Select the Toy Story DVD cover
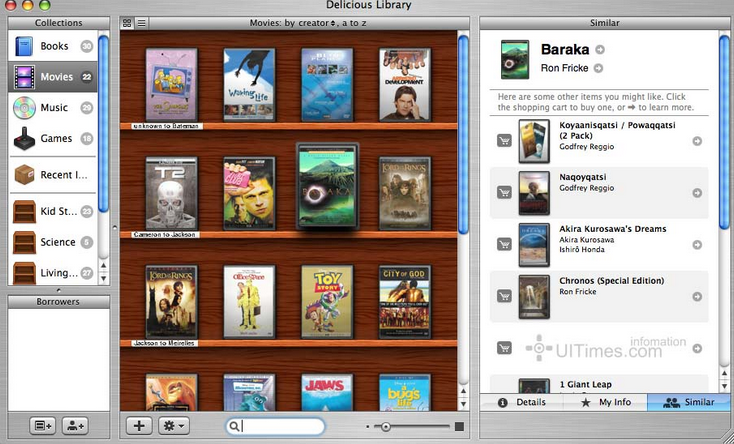Image resolution: width=734 pixels, height=444 pixels. [327, 302]
